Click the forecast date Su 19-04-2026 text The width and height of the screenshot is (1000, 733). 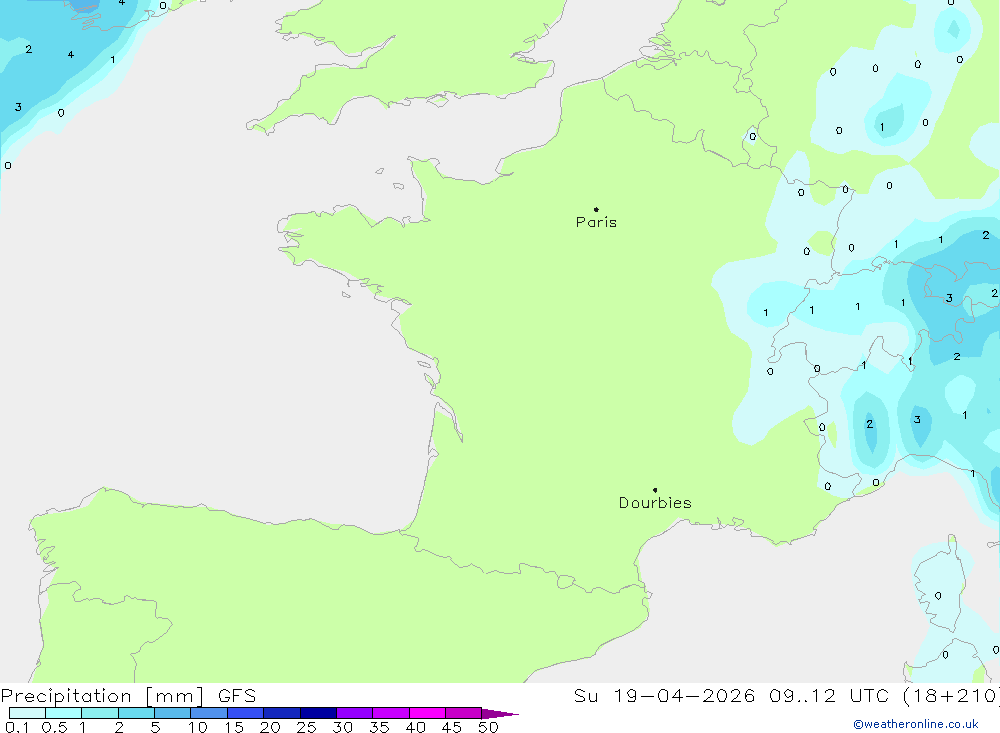click(x=664, y=696)
